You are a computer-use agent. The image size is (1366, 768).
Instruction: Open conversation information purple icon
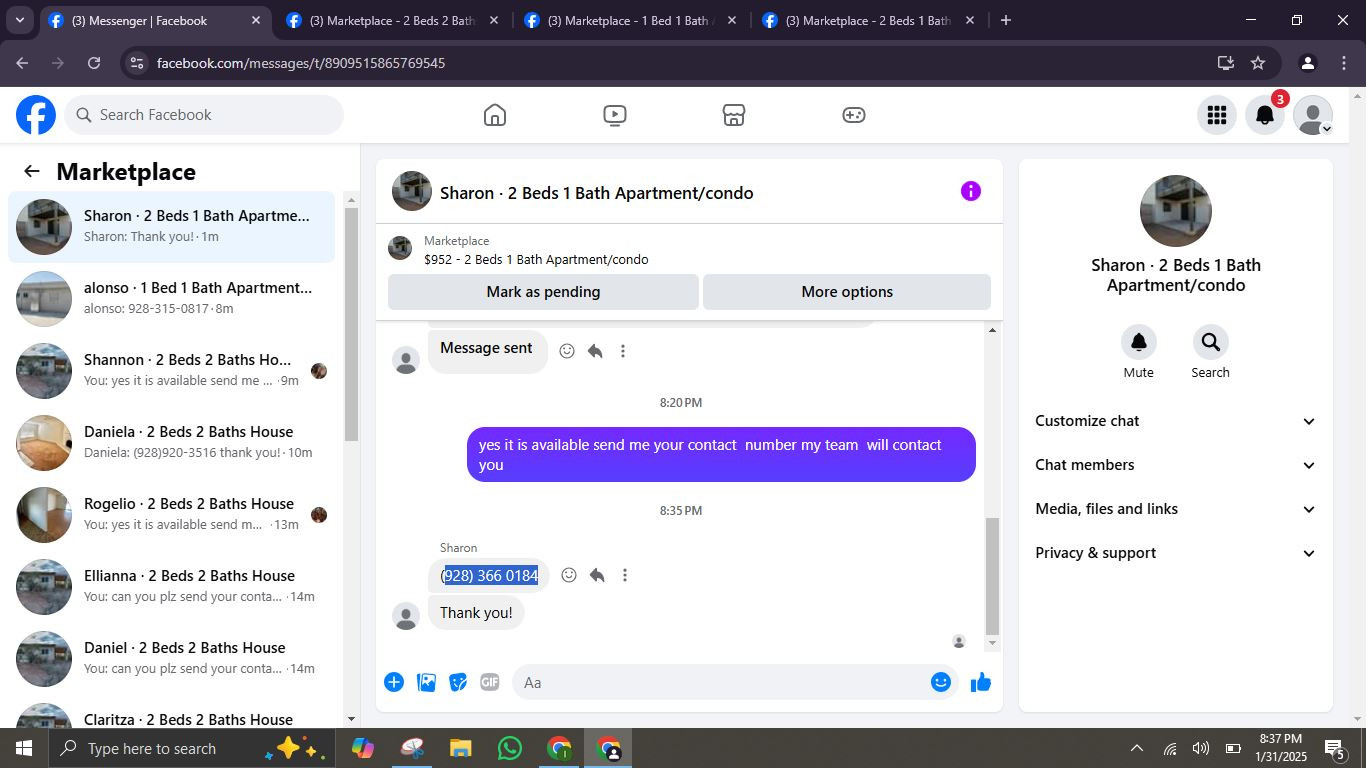[x=971, y=191]
